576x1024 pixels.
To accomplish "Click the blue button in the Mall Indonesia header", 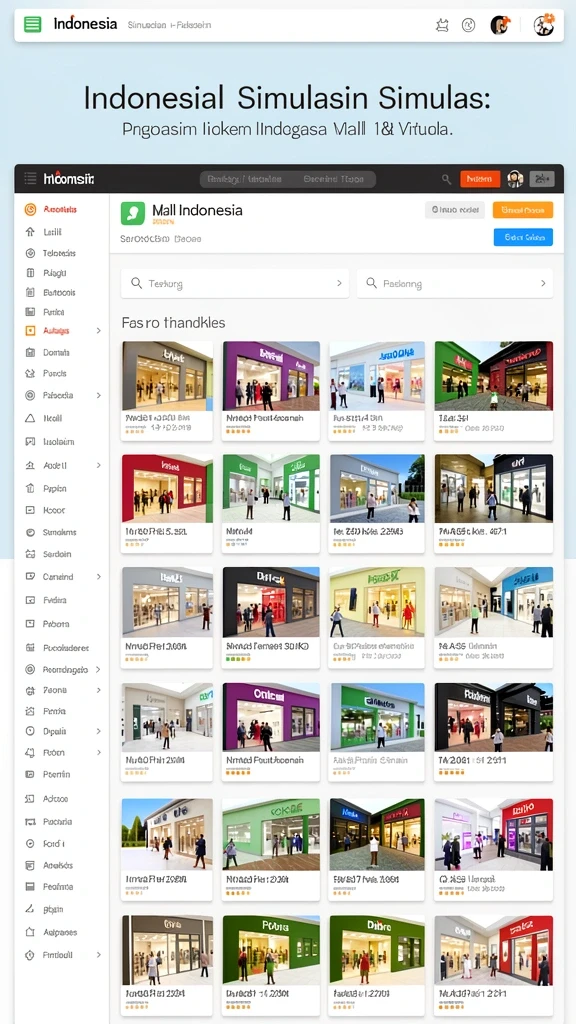I will tap(524, 237).
